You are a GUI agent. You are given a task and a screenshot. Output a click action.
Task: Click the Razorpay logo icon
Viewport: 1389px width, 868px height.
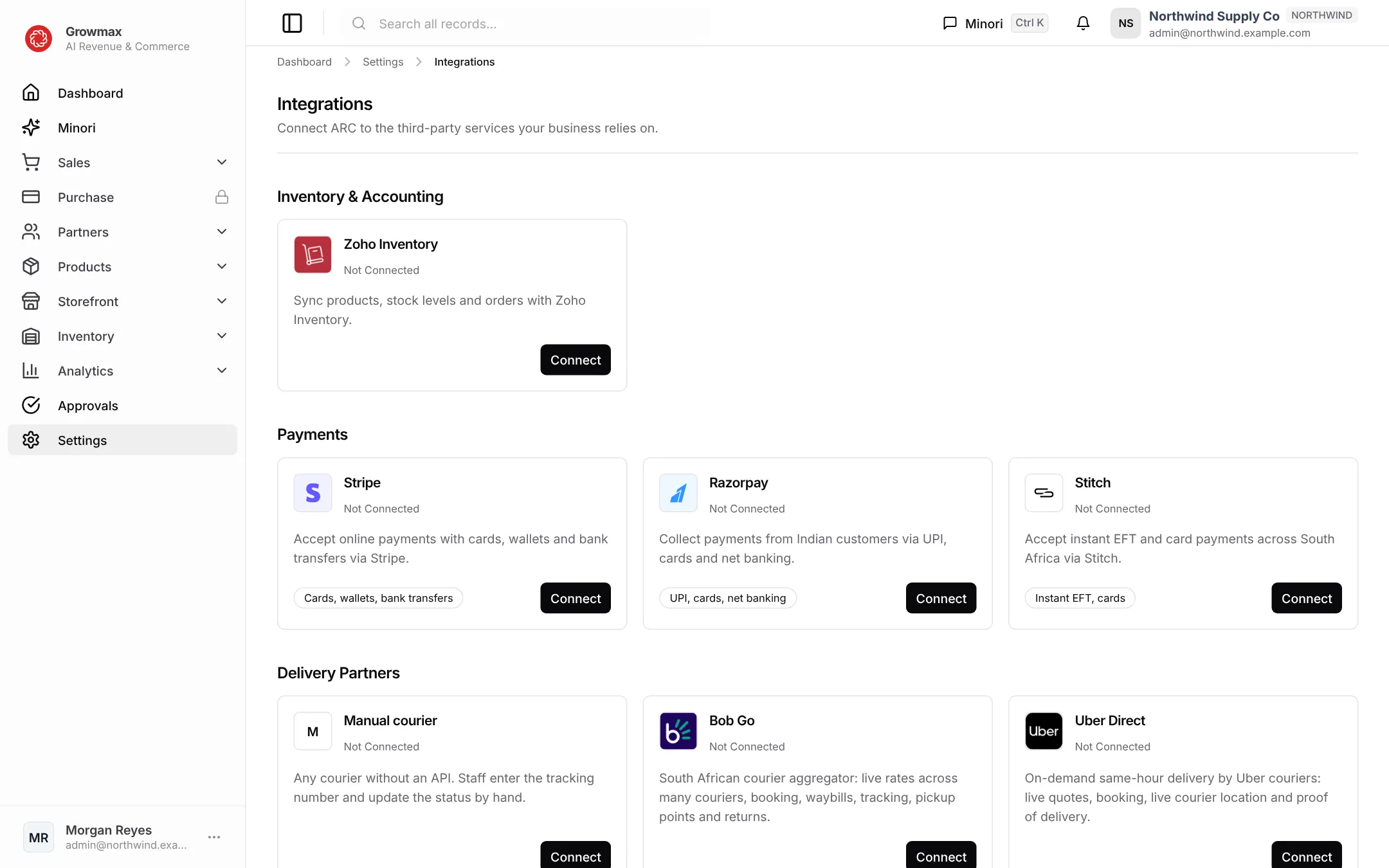(x=678, y=493)
